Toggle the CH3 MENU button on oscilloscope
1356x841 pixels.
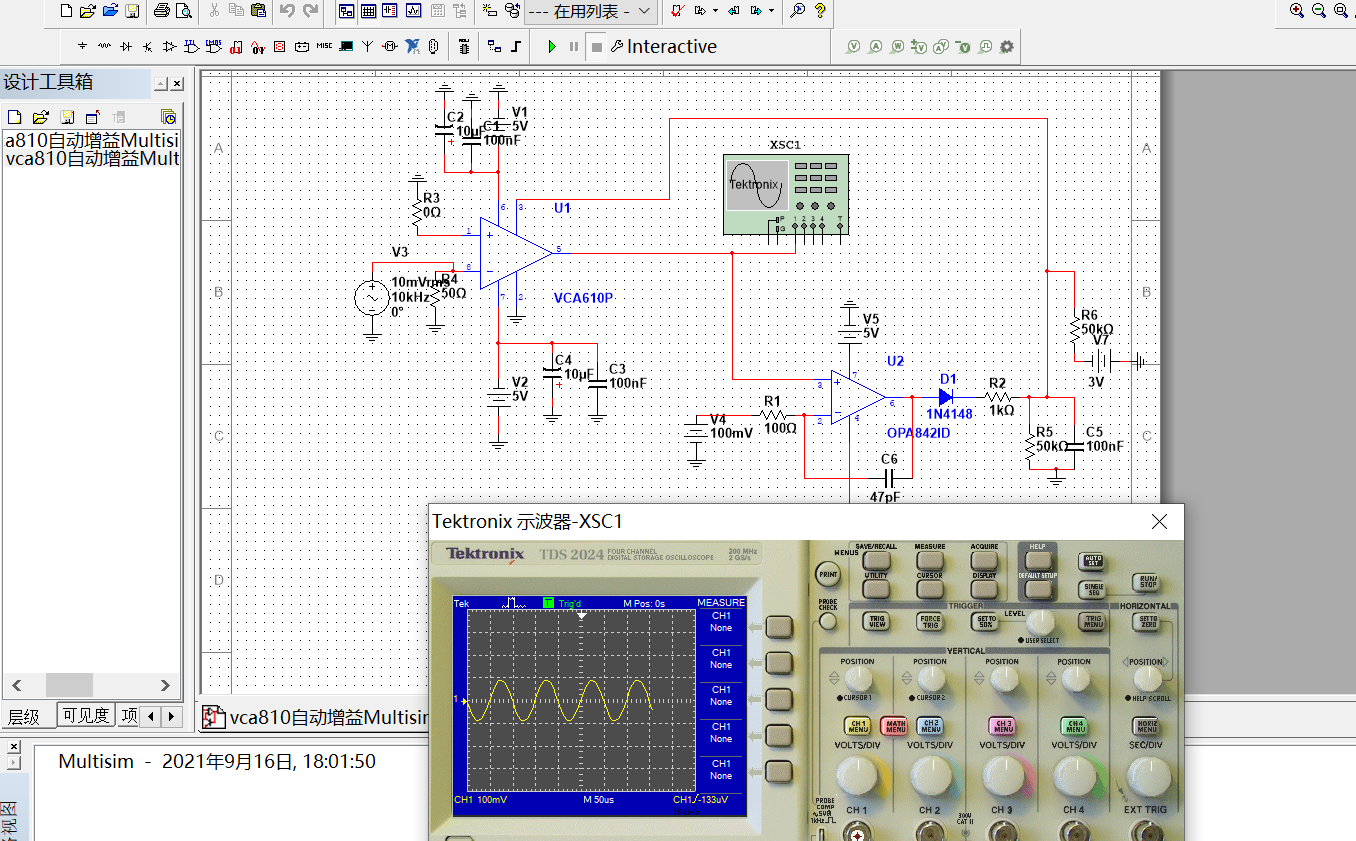[1002, 727]
